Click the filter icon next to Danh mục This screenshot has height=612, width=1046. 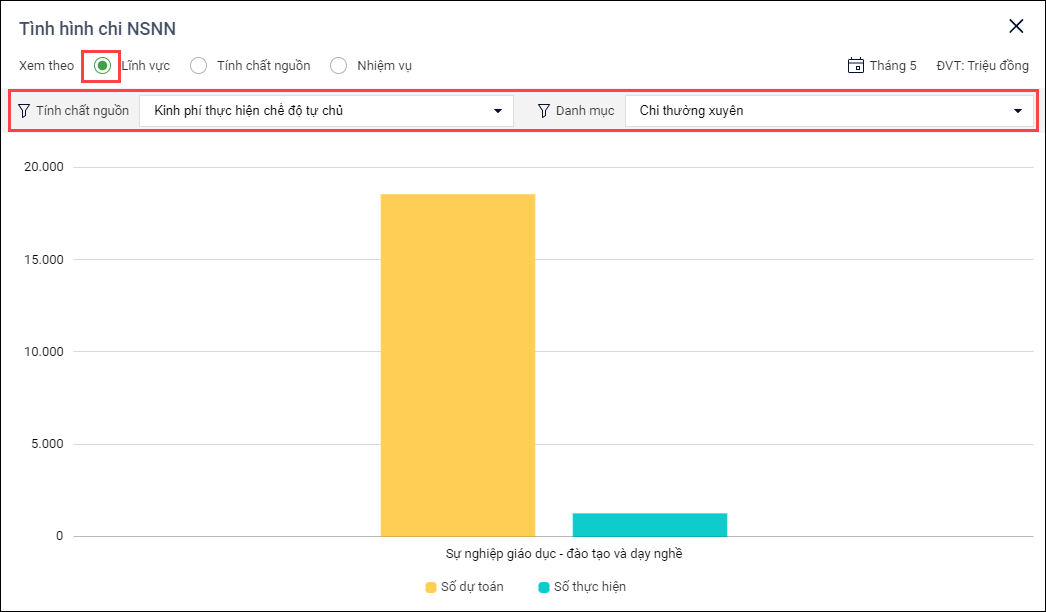[x=544, y=111]
